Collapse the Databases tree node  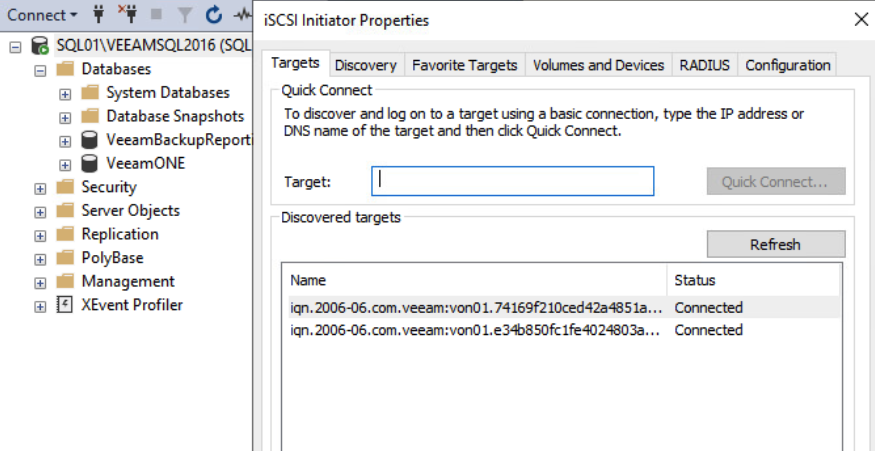pyautogui.click(x=41, y=70)
